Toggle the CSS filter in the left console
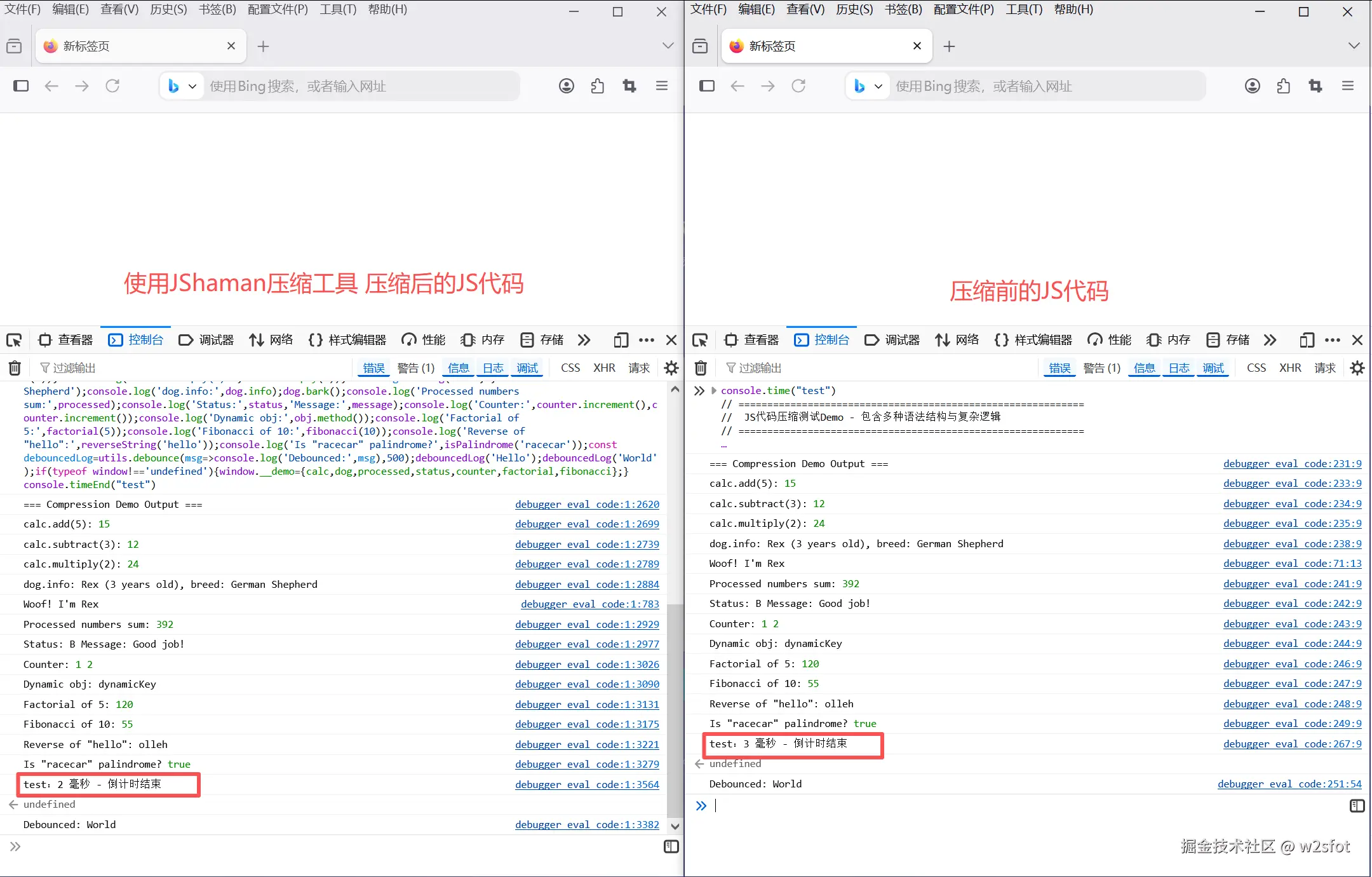 (570, 368)
